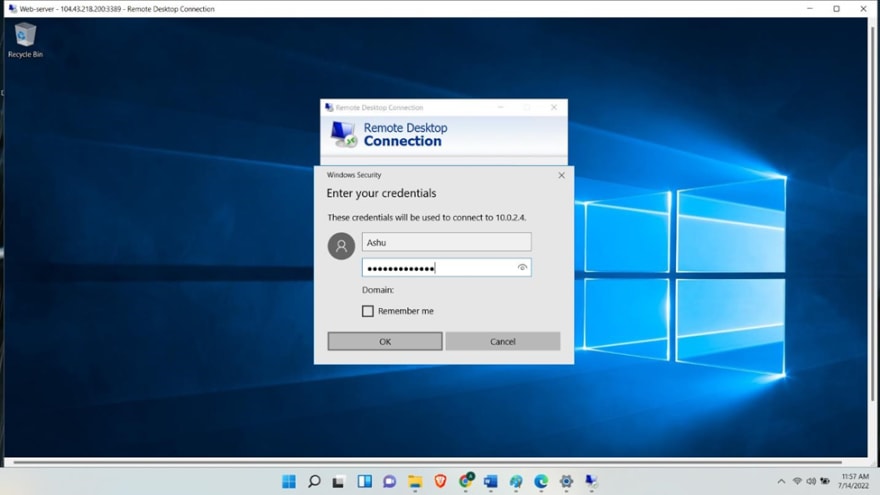Click the Windows Start button

(x=288, y=481)
